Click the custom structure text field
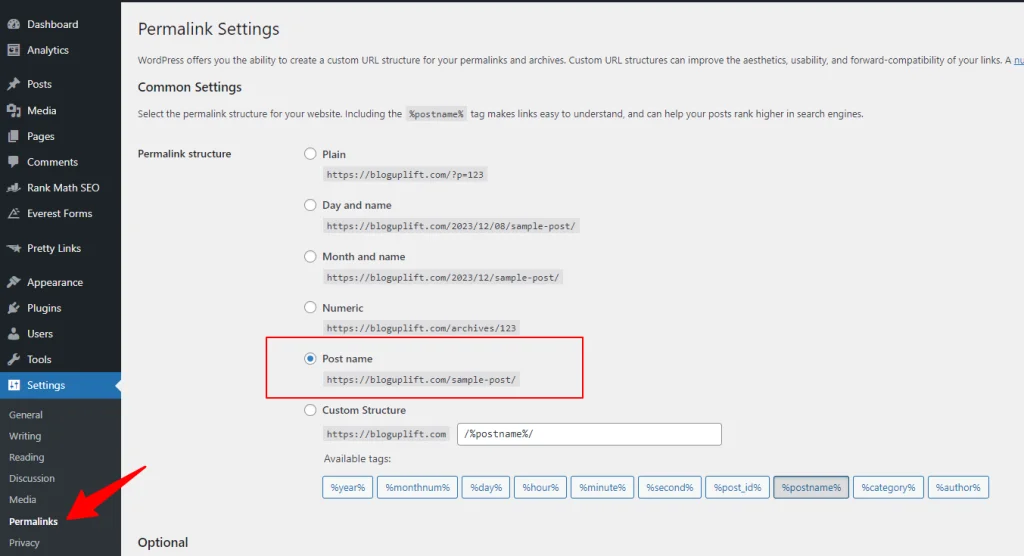The height and width of the screenshot is (556, 1024). click(589, 434)
